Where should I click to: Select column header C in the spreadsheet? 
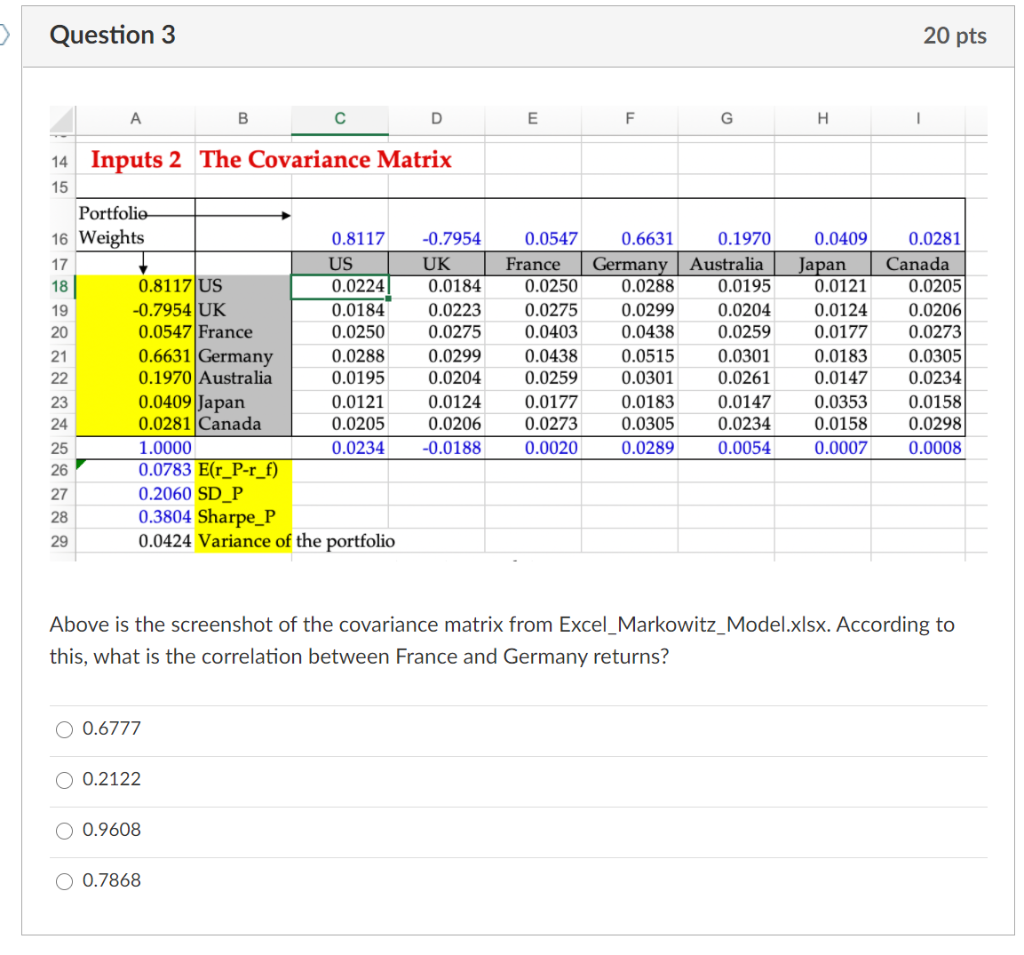(x=339, y=120)
